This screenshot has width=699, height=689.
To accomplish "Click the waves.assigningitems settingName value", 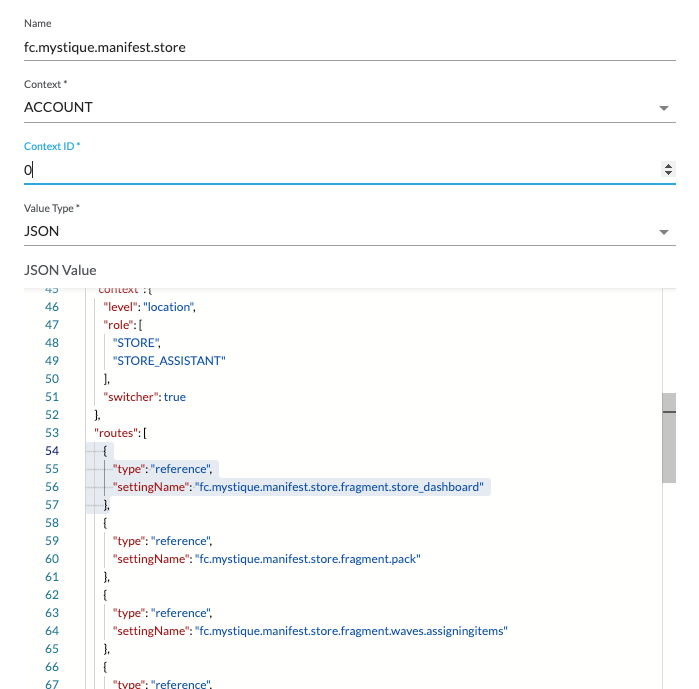I will point(352,631).
